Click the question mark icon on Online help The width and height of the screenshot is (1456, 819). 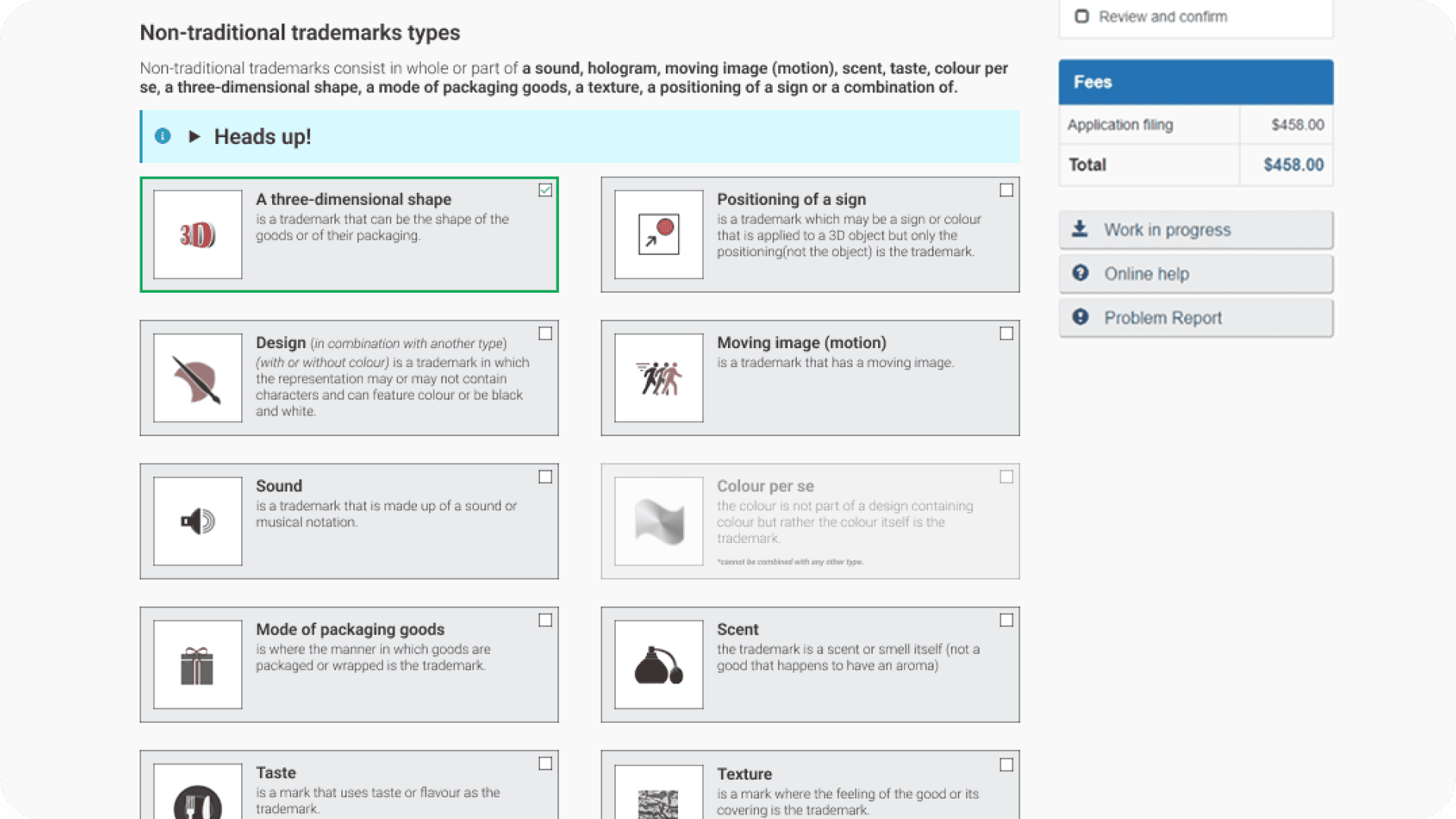pyautogui.click(x=1081, y=273)
